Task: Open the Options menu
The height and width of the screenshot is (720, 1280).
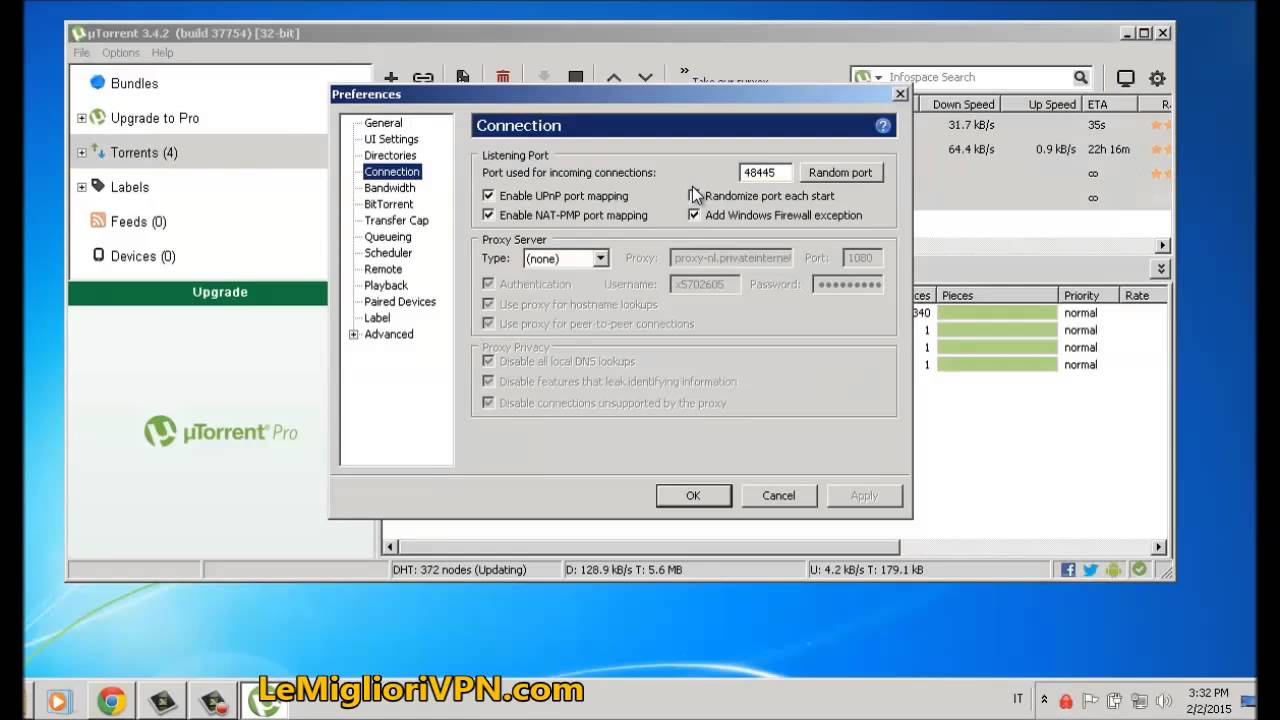Action: click(x=121, y=53)
